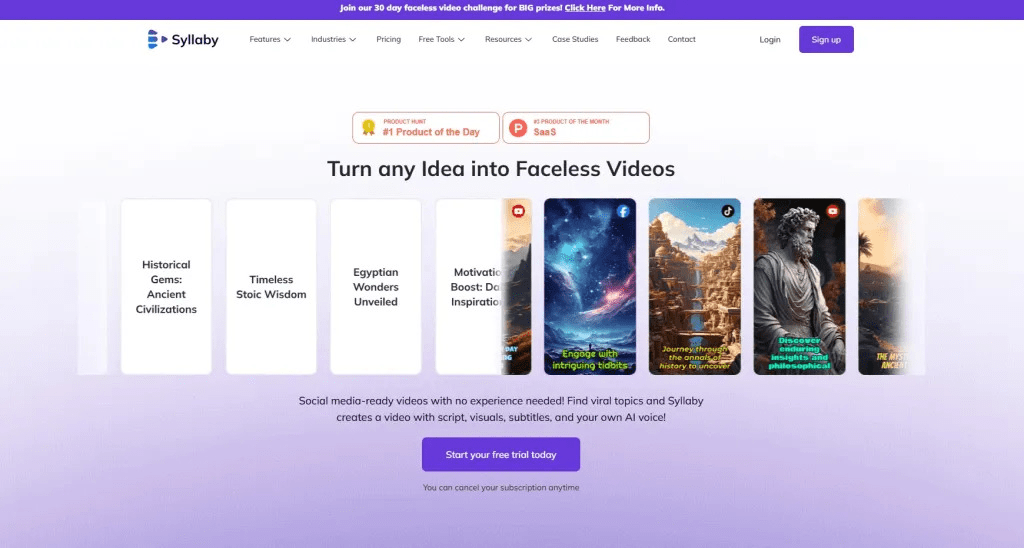Open the stoic statue video thumbnail

tap(799, 287)
